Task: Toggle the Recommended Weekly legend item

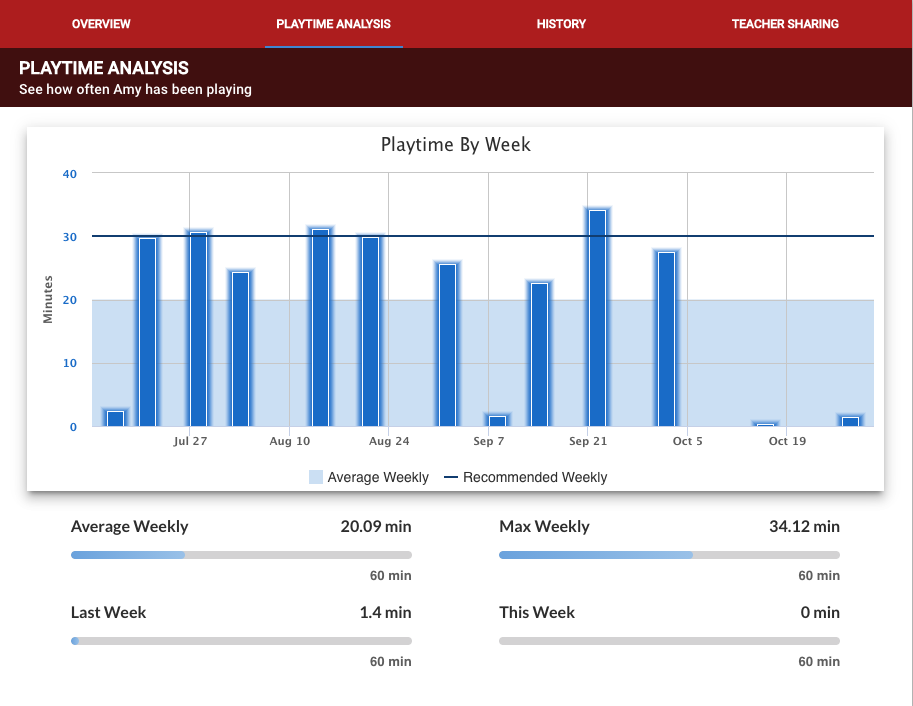Action: pyautogui.click(x=526, y=477)
